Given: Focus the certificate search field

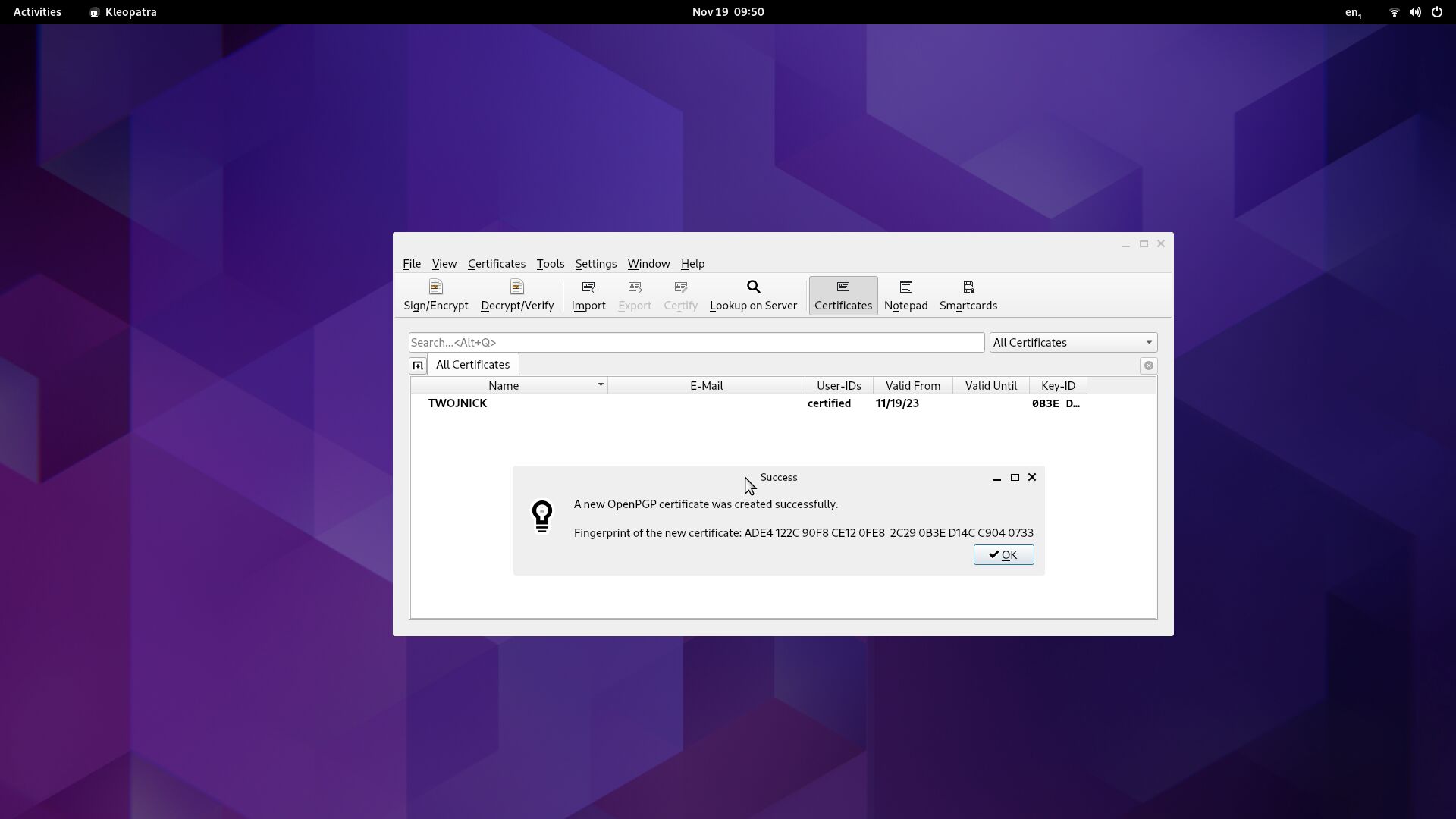Looking at the screenshot, I should (x=695, y=343).
